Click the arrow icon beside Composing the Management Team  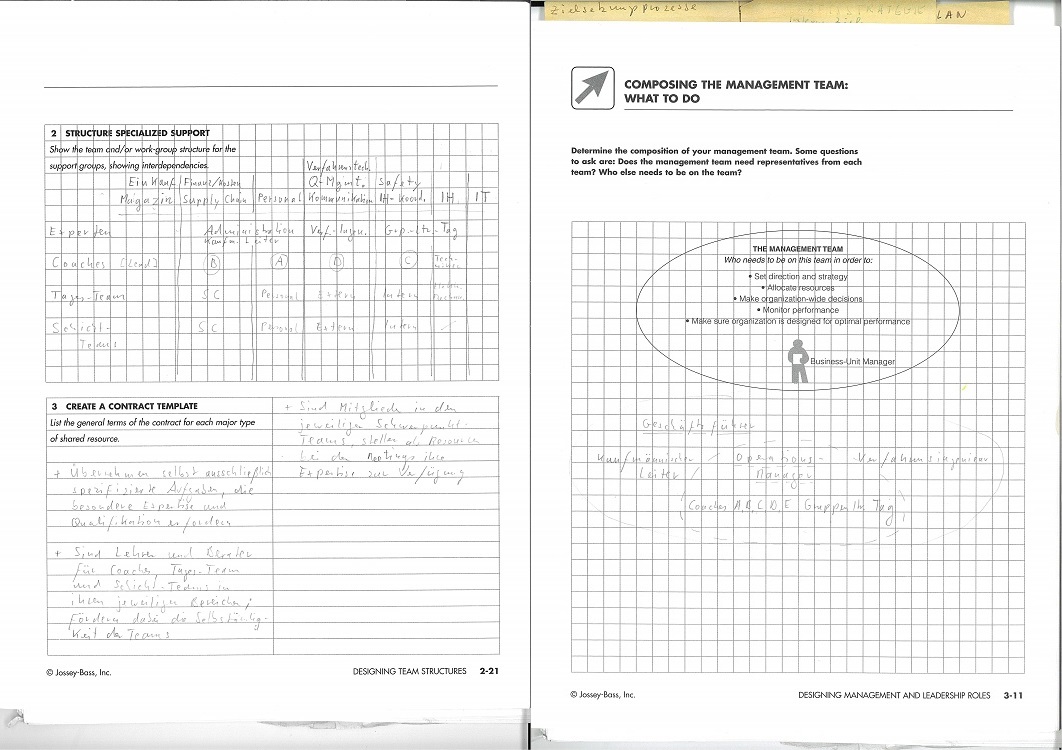pos(593,88)
